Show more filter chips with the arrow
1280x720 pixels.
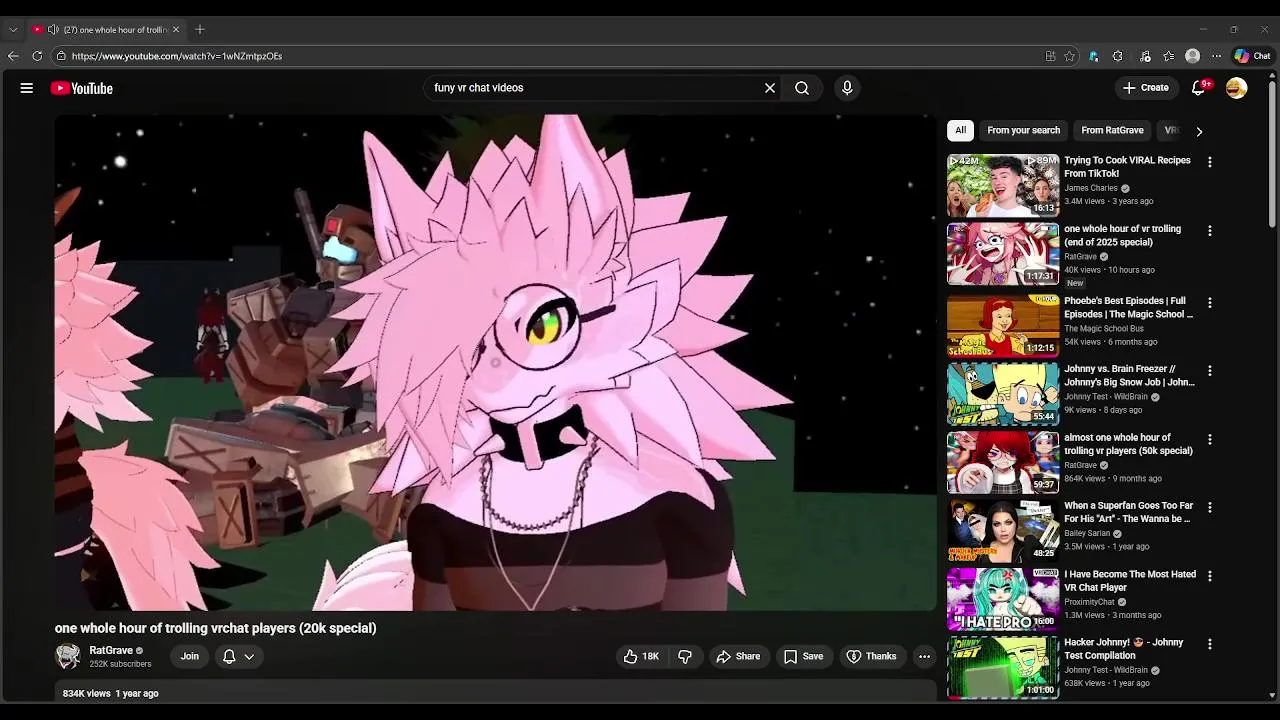pyautogui.click(x=1199, y=131)
